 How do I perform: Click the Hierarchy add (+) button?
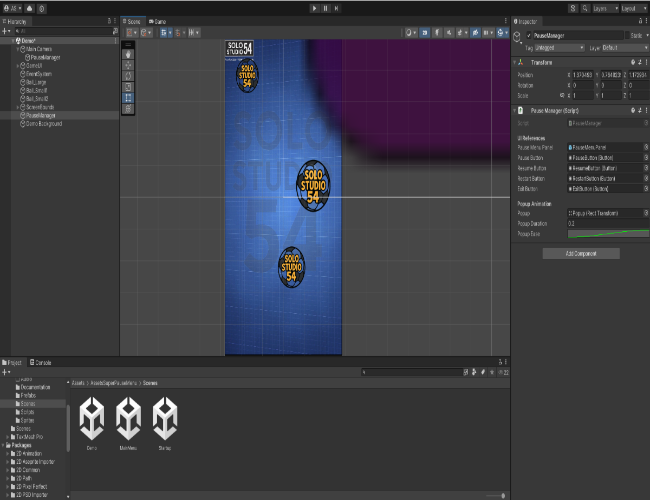5,31
